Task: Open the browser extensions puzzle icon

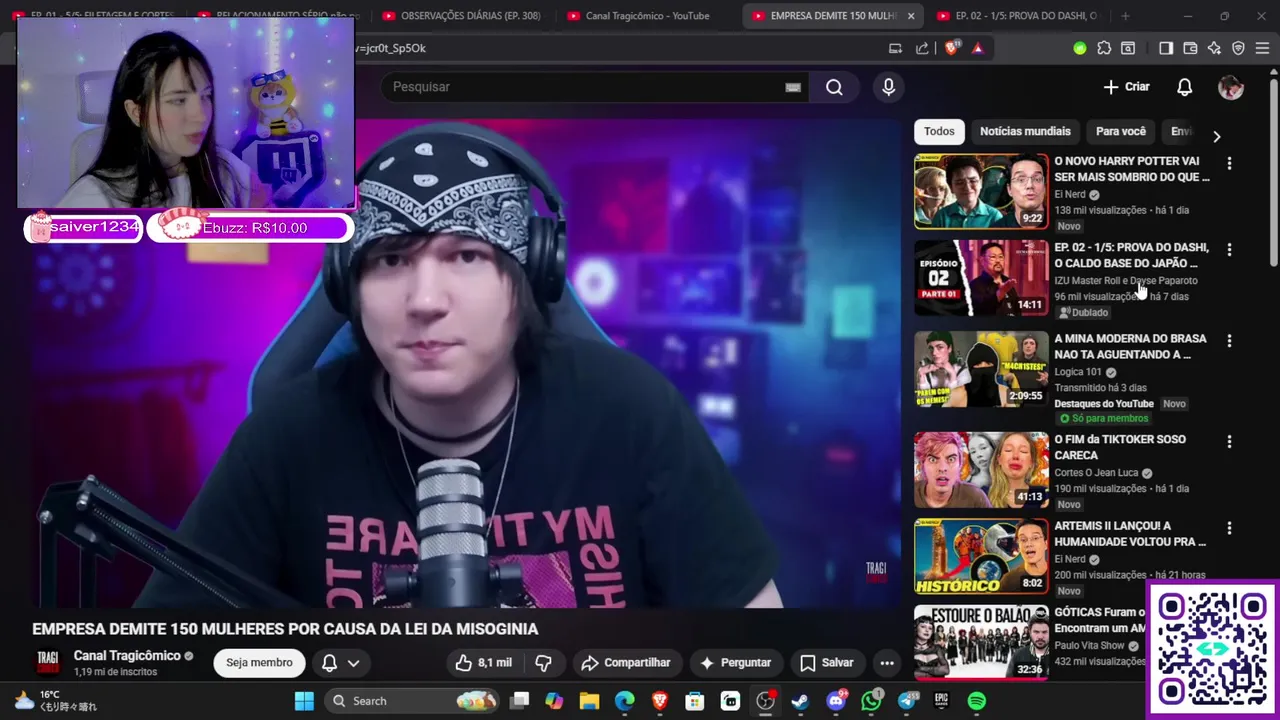Action: [1104, 48]
